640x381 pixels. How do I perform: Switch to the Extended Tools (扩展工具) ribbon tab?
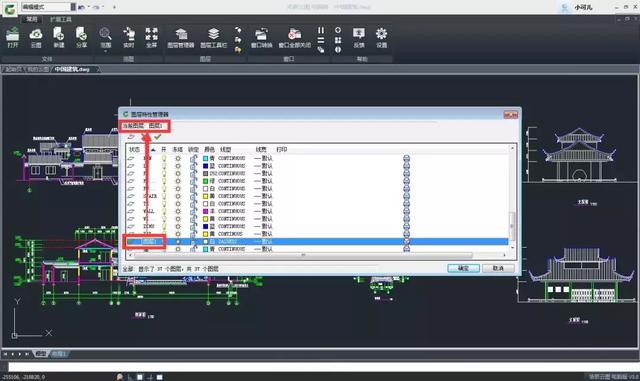point(61,19)
